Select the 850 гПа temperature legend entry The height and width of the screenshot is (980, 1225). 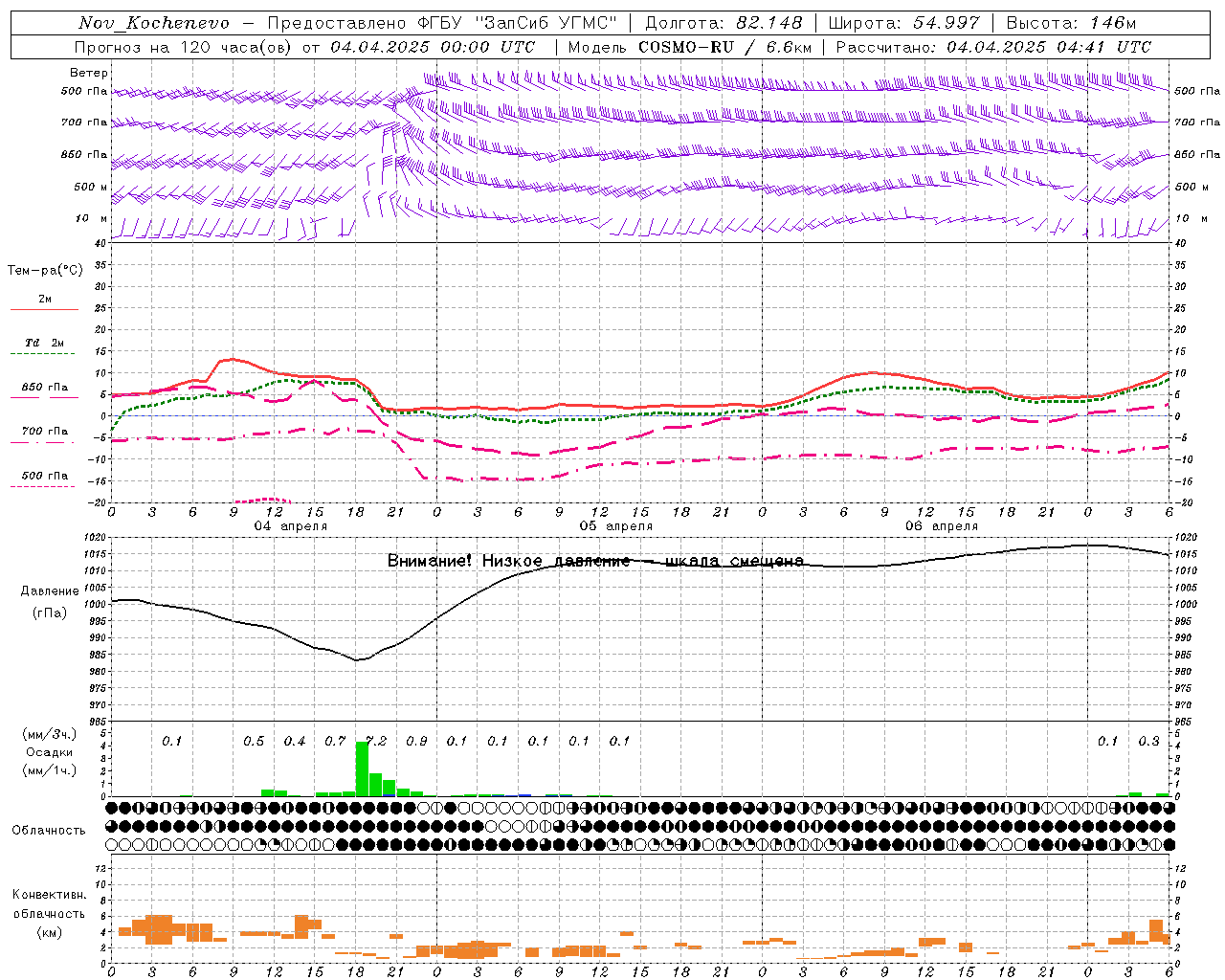coord(44,388)
